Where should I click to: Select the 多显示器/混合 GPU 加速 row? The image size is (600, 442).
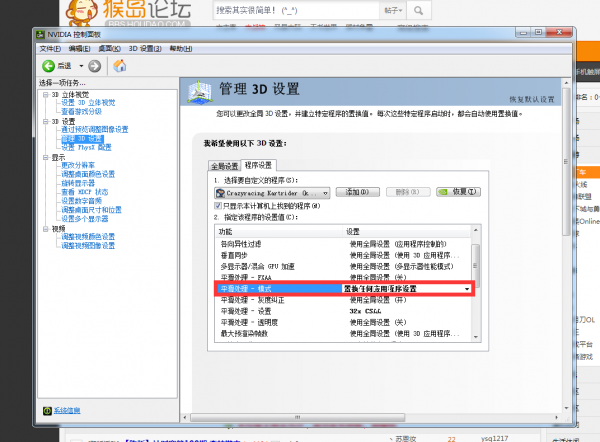342,266
